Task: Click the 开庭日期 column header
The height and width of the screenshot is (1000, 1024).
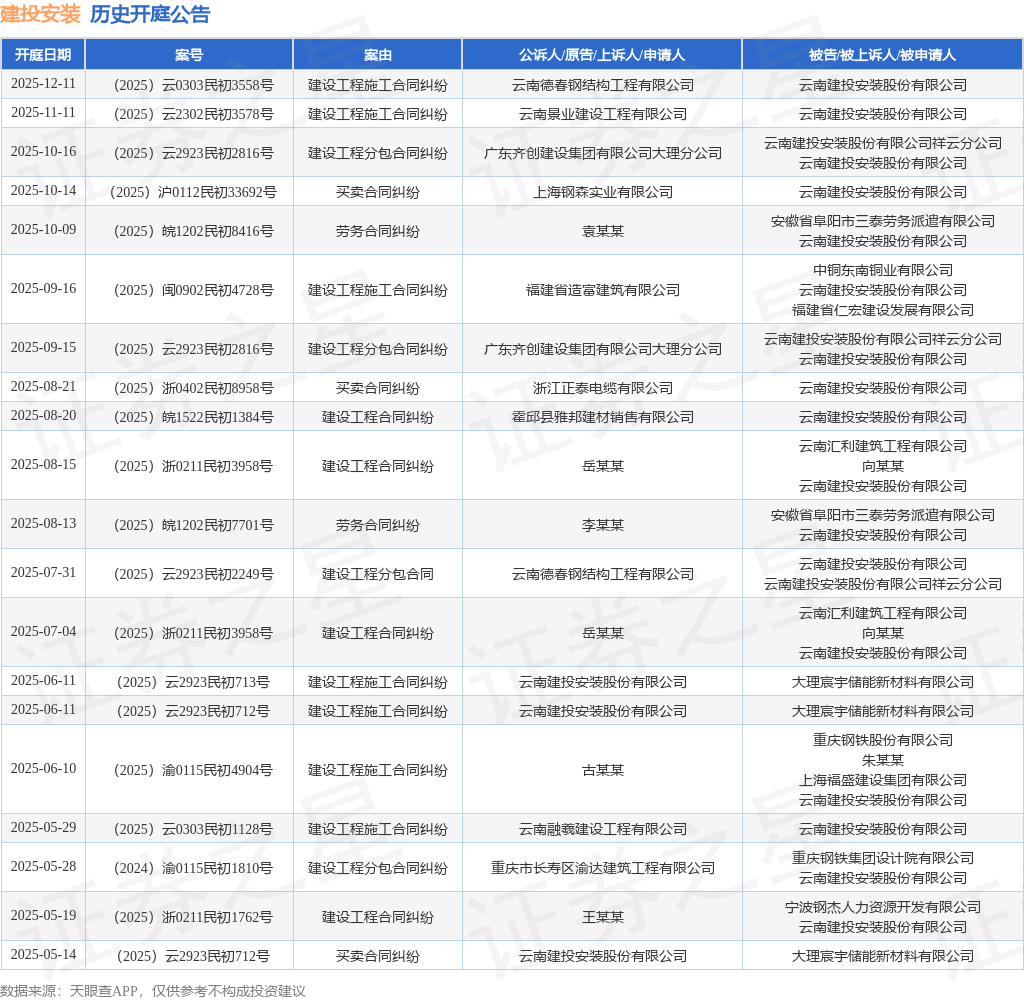Action: [43, 55]
